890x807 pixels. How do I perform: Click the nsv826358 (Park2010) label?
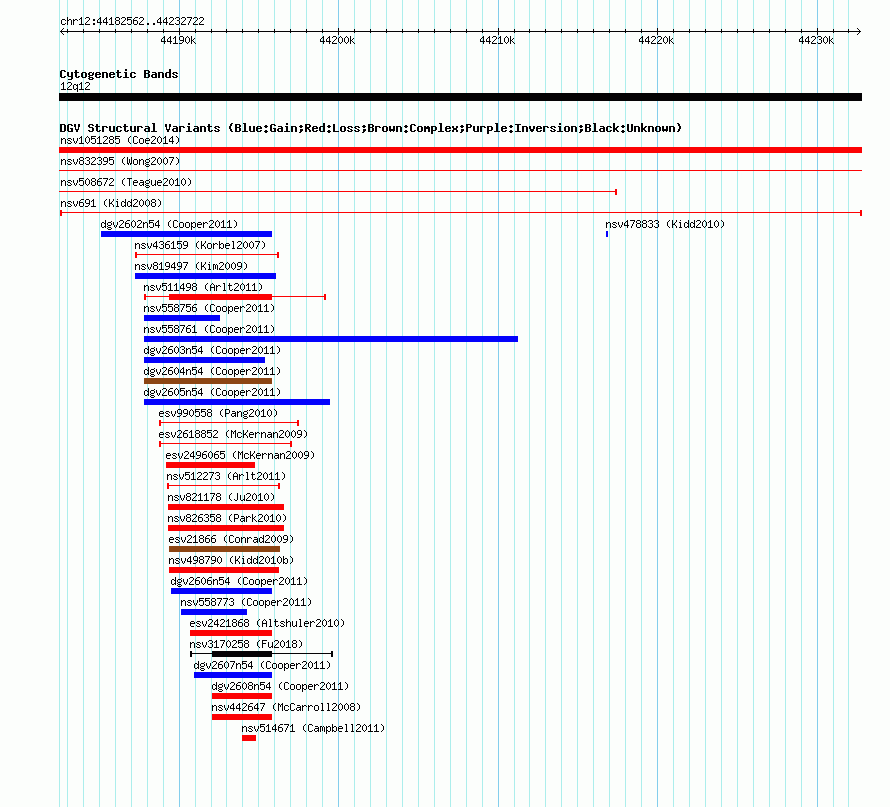click(x=227, y=518)
